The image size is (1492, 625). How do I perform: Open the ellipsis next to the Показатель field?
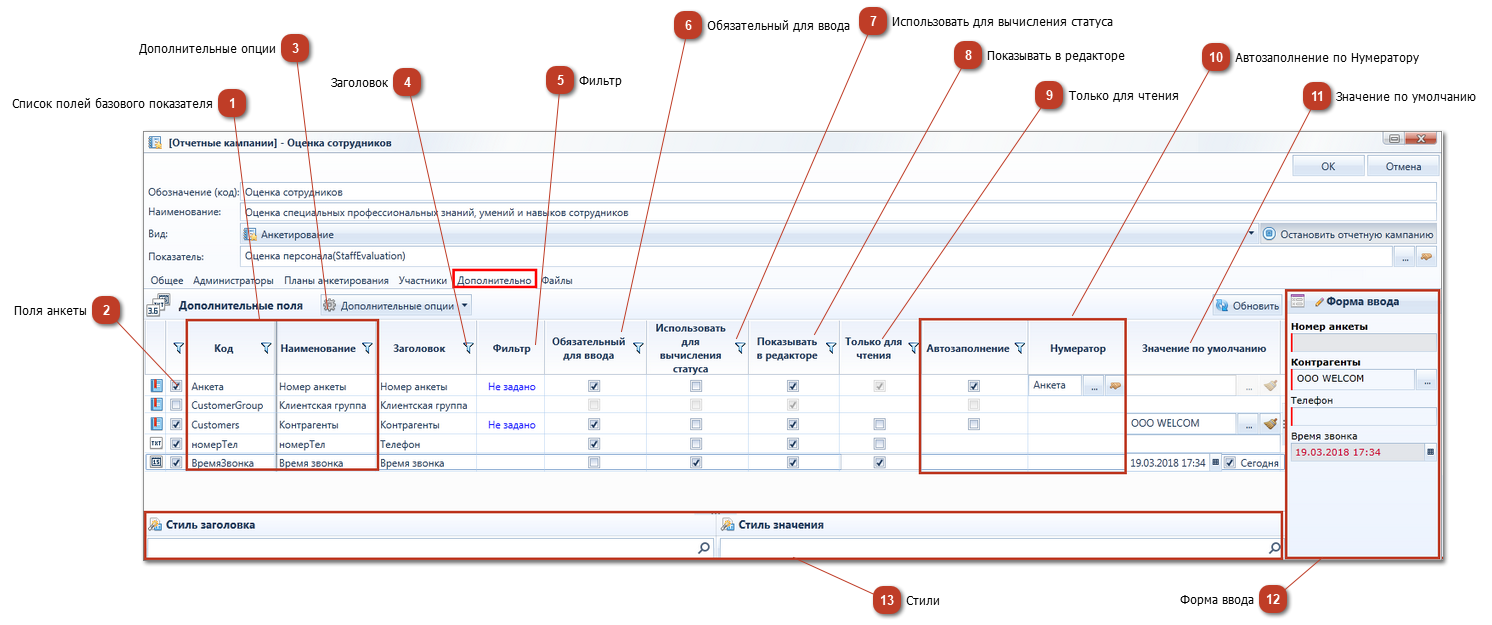[x=1405, y=257]
